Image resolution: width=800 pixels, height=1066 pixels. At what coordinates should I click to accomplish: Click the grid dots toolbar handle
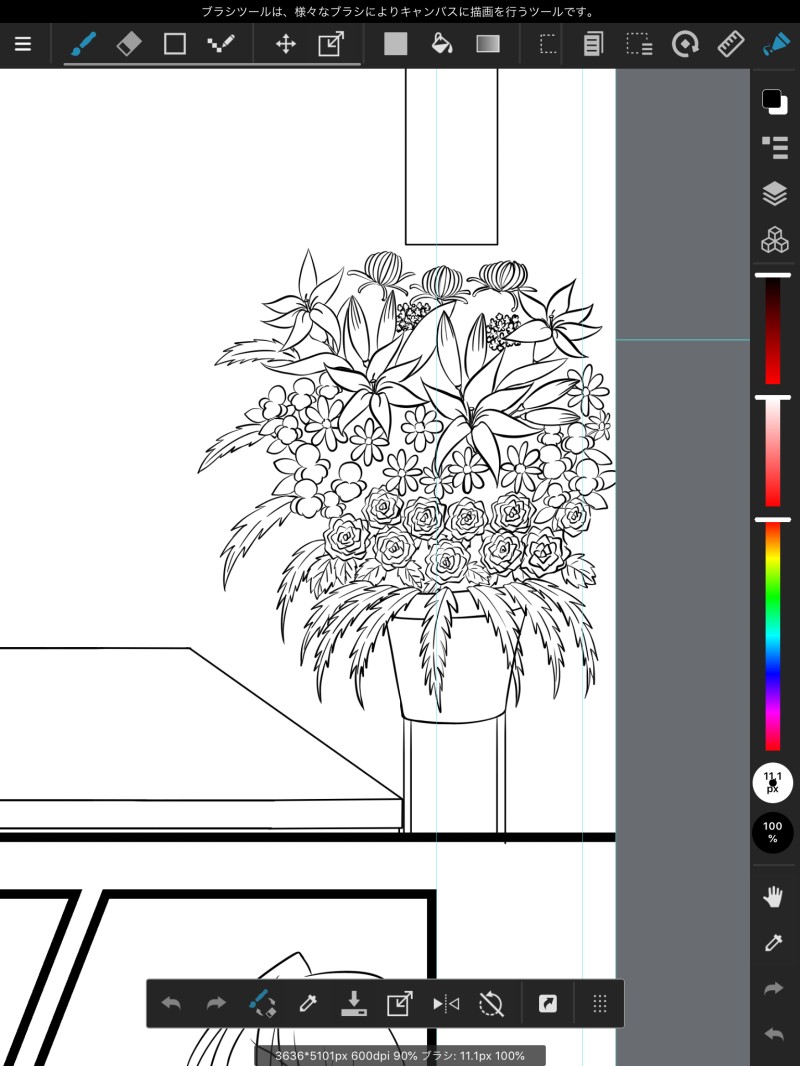click(599, 1003)
